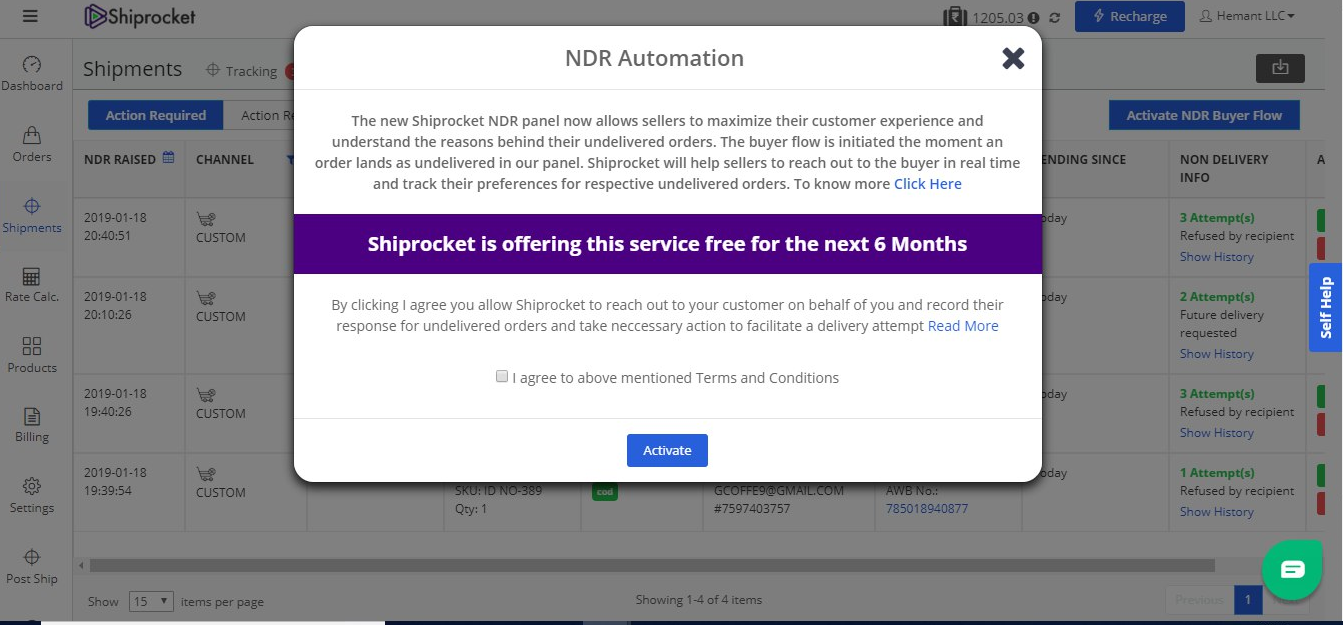The width and height of the screenshot is (1343, 625).
Task: Click the horizontal table scrollbar
Action: [x=652, y=565]
